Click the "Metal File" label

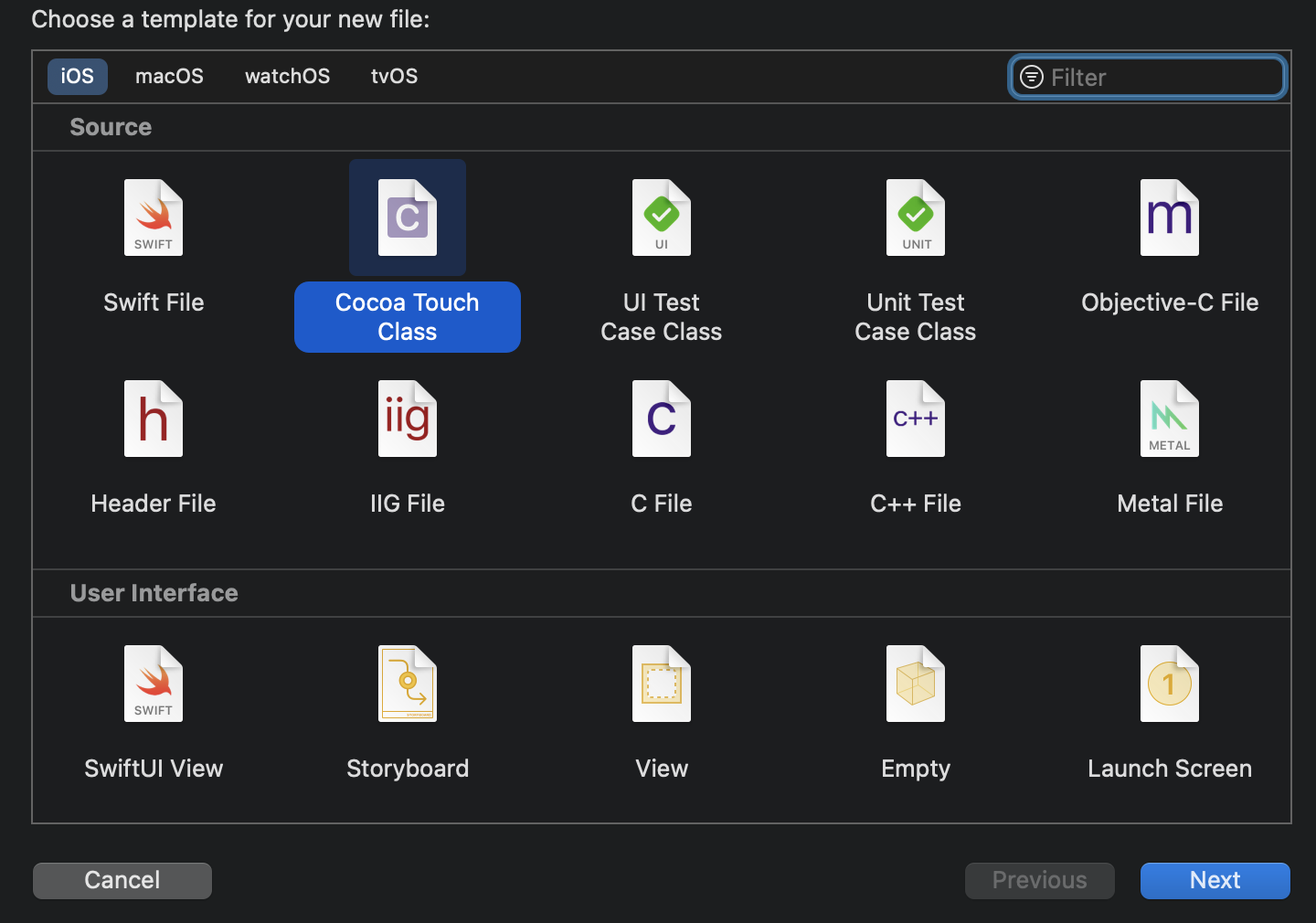[1170, 504]
